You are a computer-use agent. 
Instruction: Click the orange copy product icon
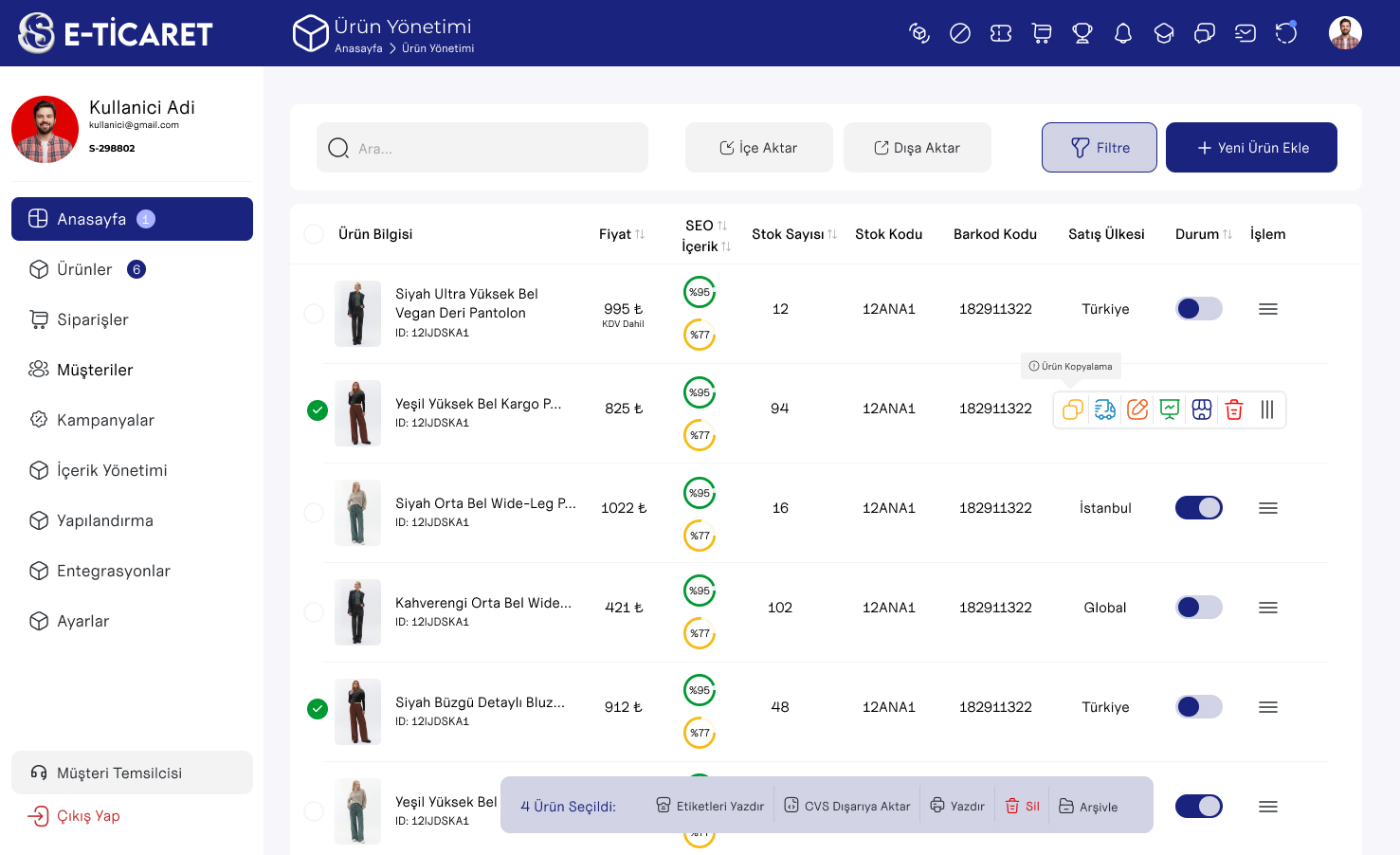pyautogui.click(x=1072, y=409)
